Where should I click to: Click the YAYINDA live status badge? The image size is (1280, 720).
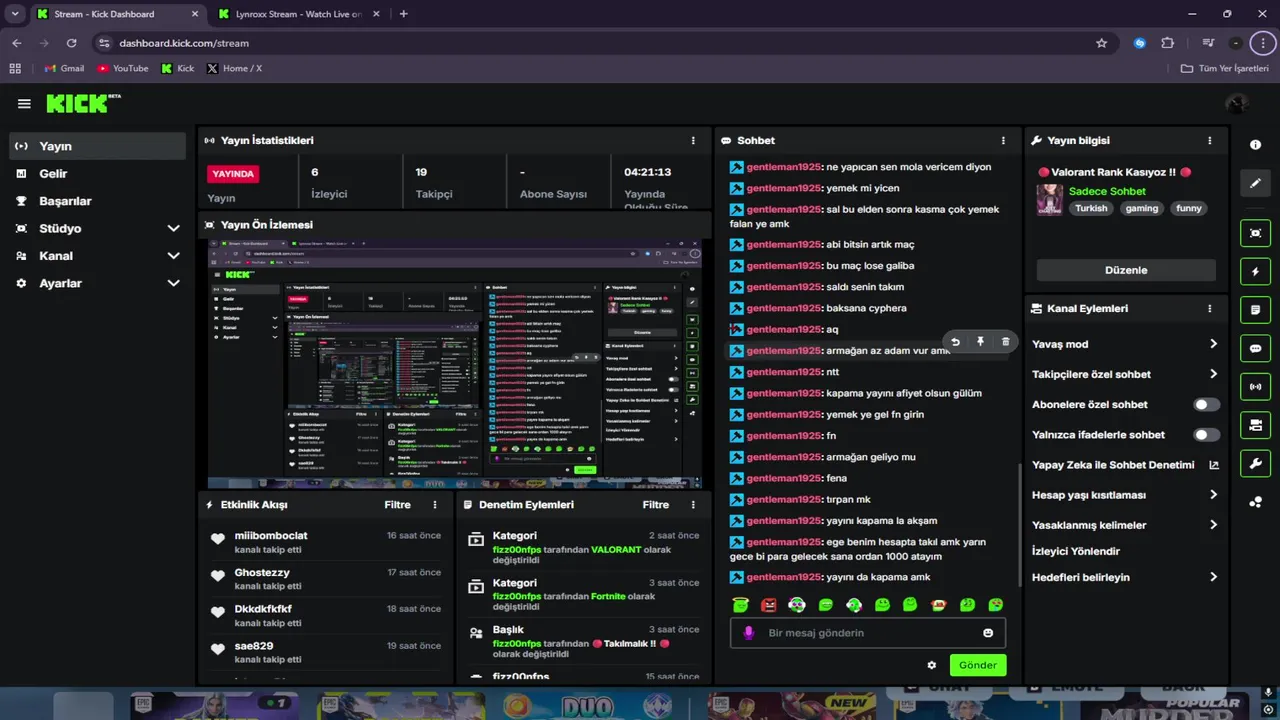tap(233, 174)
